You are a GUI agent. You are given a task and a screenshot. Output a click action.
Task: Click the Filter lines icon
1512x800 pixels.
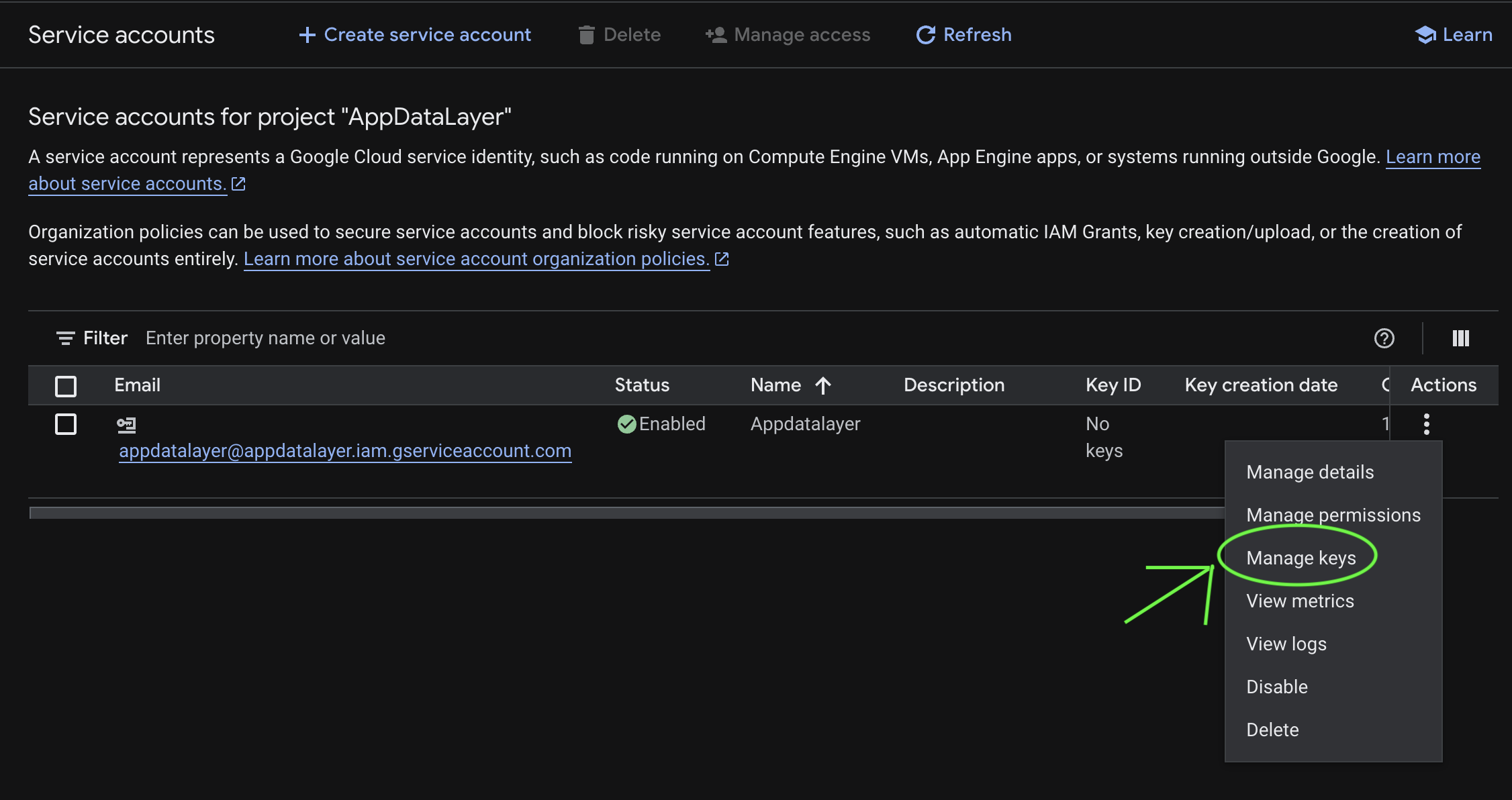click(x=65, y=338)
